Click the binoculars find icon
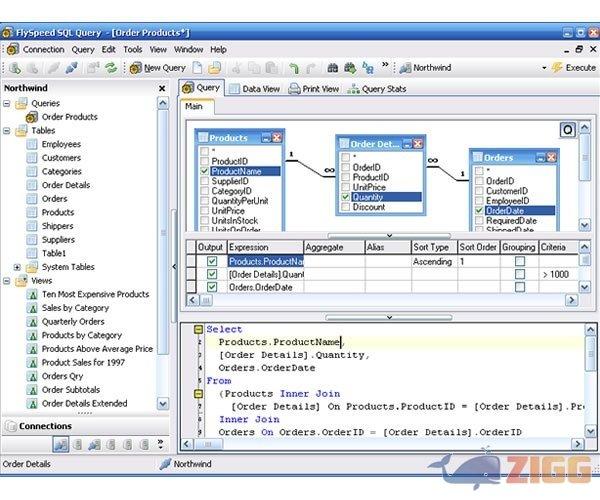The height and width of the screenshot is (500, 600). pos(333,68)
